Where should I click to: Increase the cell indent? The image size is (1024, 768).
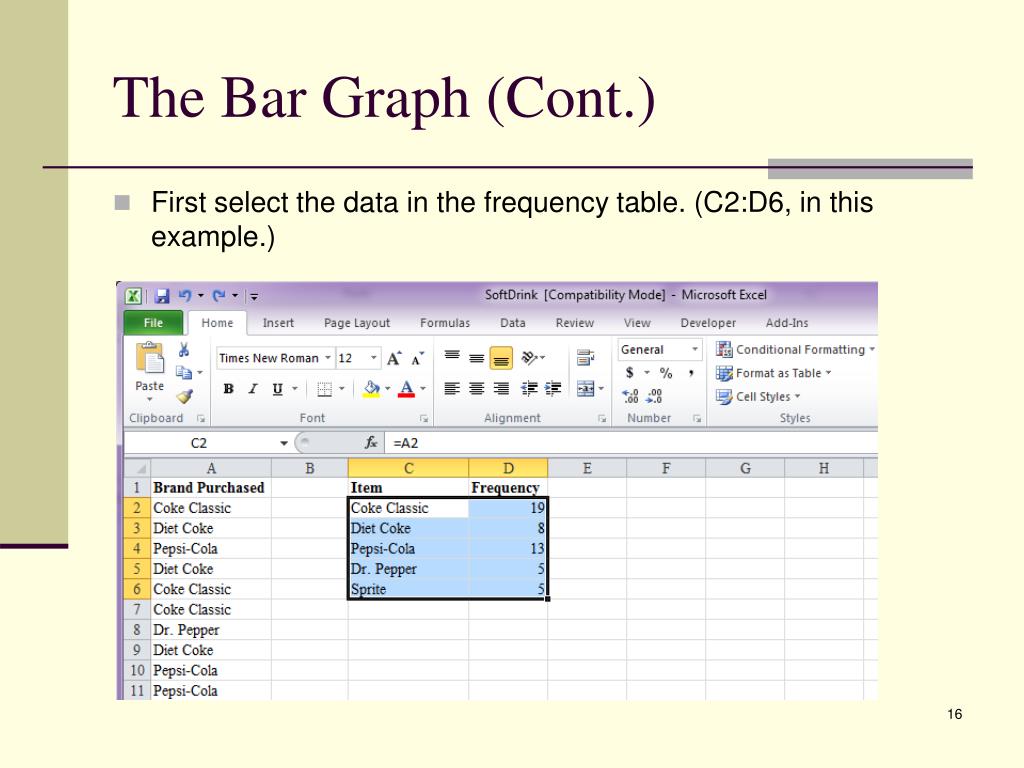[553, 389]
